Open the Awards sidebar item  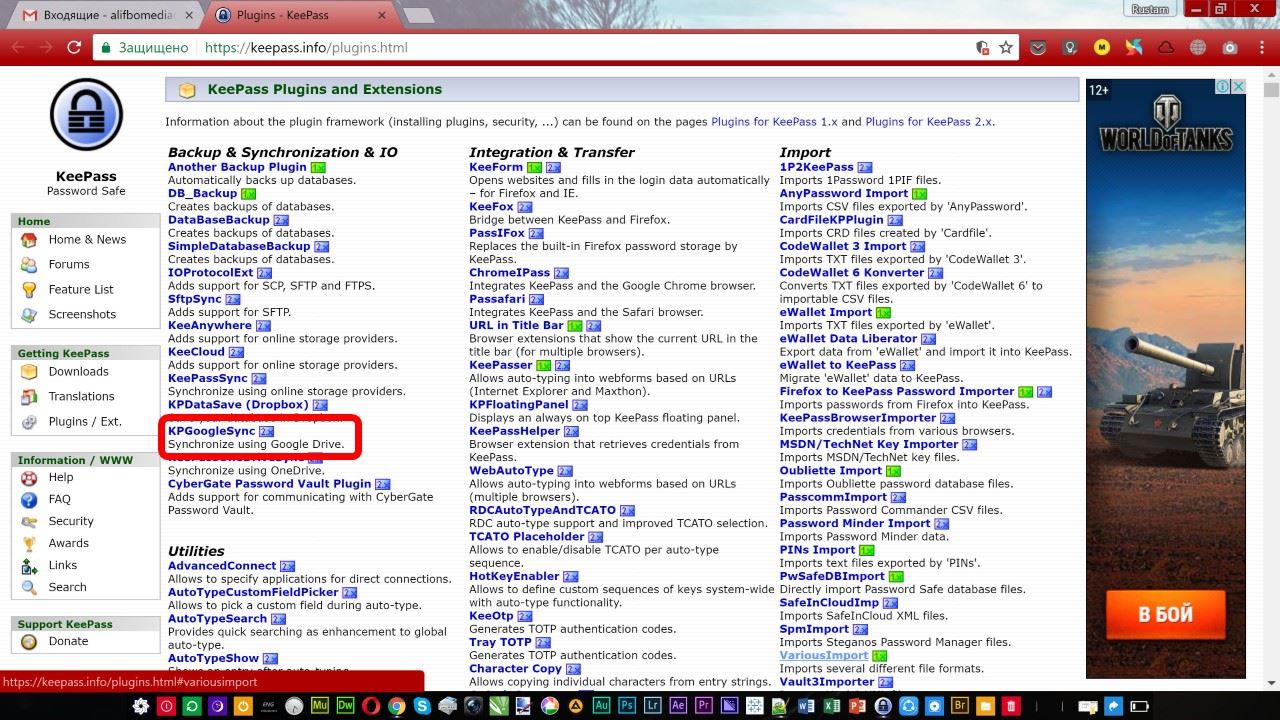coord(69,543)
